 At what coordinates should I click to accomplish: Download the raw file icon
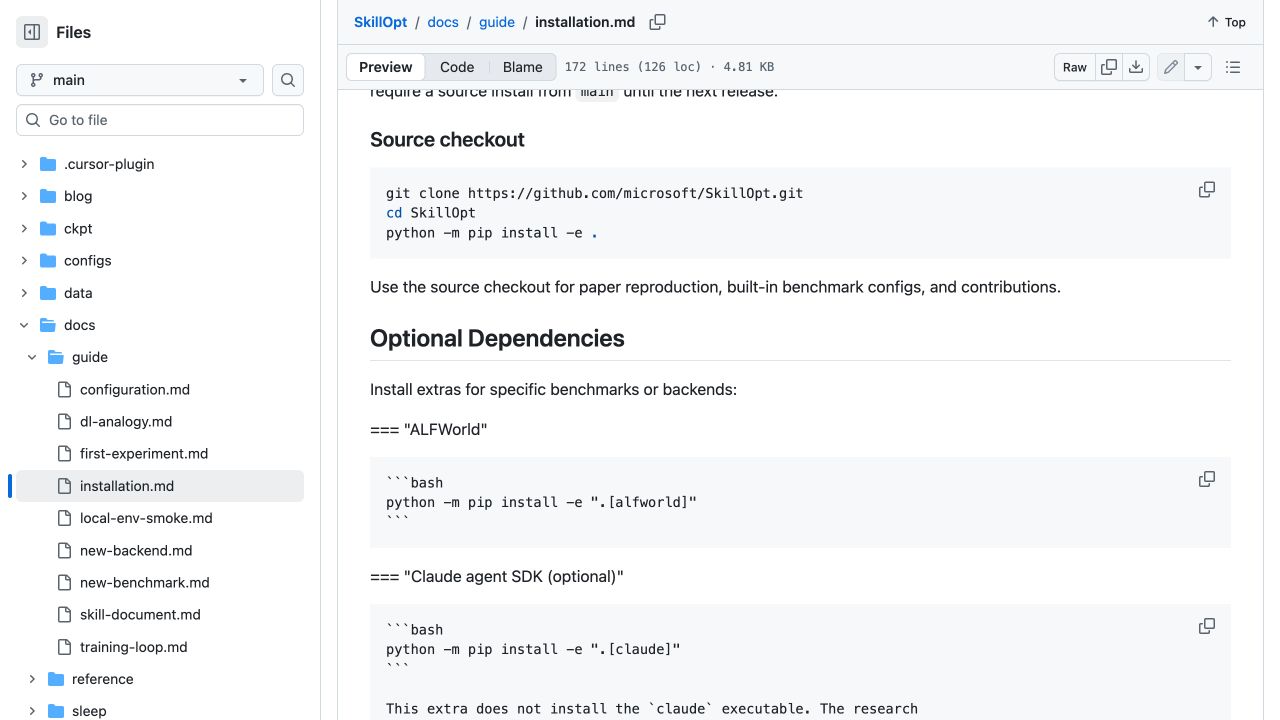[1136, 67]
